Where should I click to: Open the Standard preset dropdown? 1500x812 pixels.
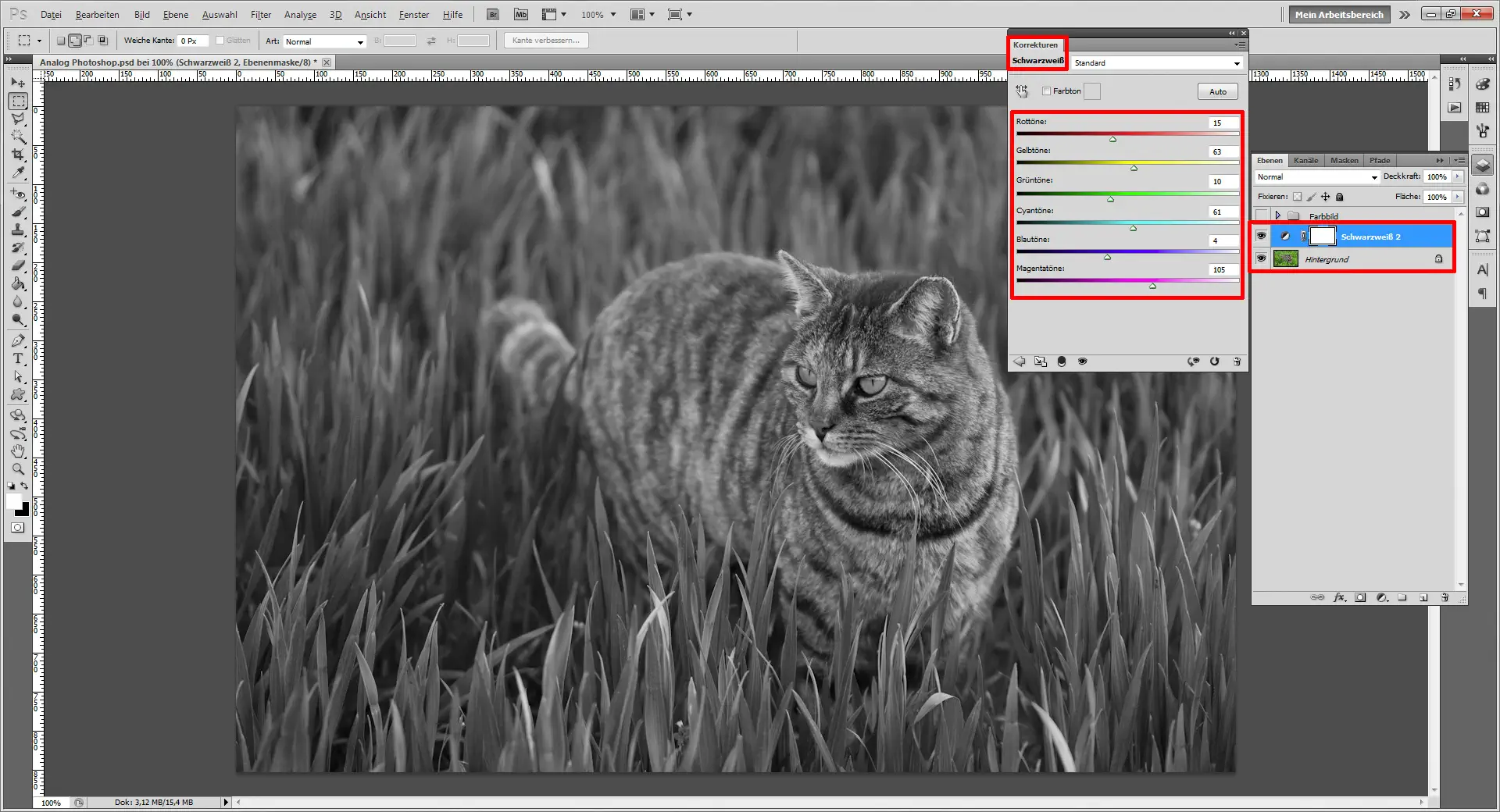(1156, 63)
